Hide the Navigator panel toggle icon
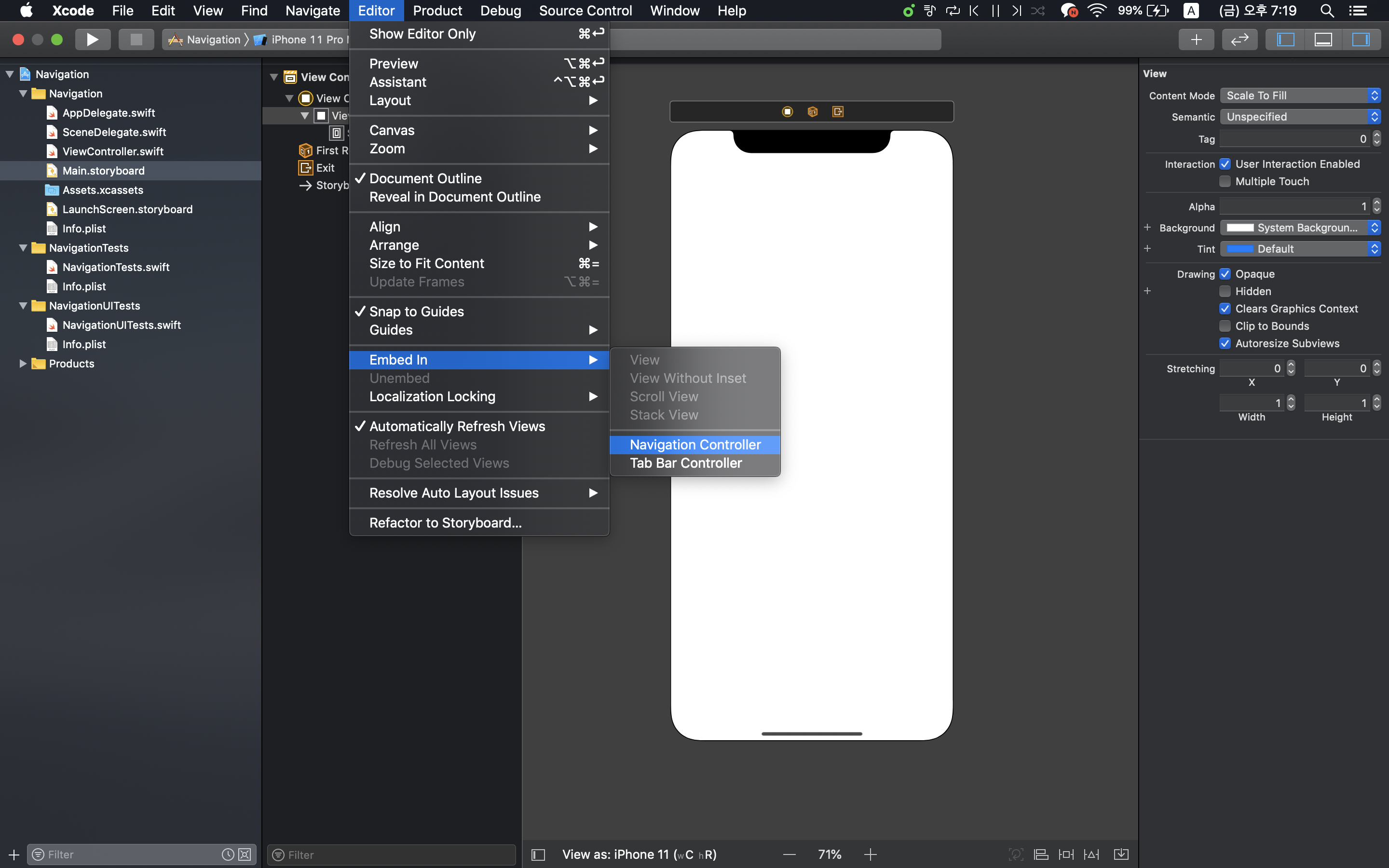Viewport: 1389px width, 868px height. click(x=1285, y=40)
